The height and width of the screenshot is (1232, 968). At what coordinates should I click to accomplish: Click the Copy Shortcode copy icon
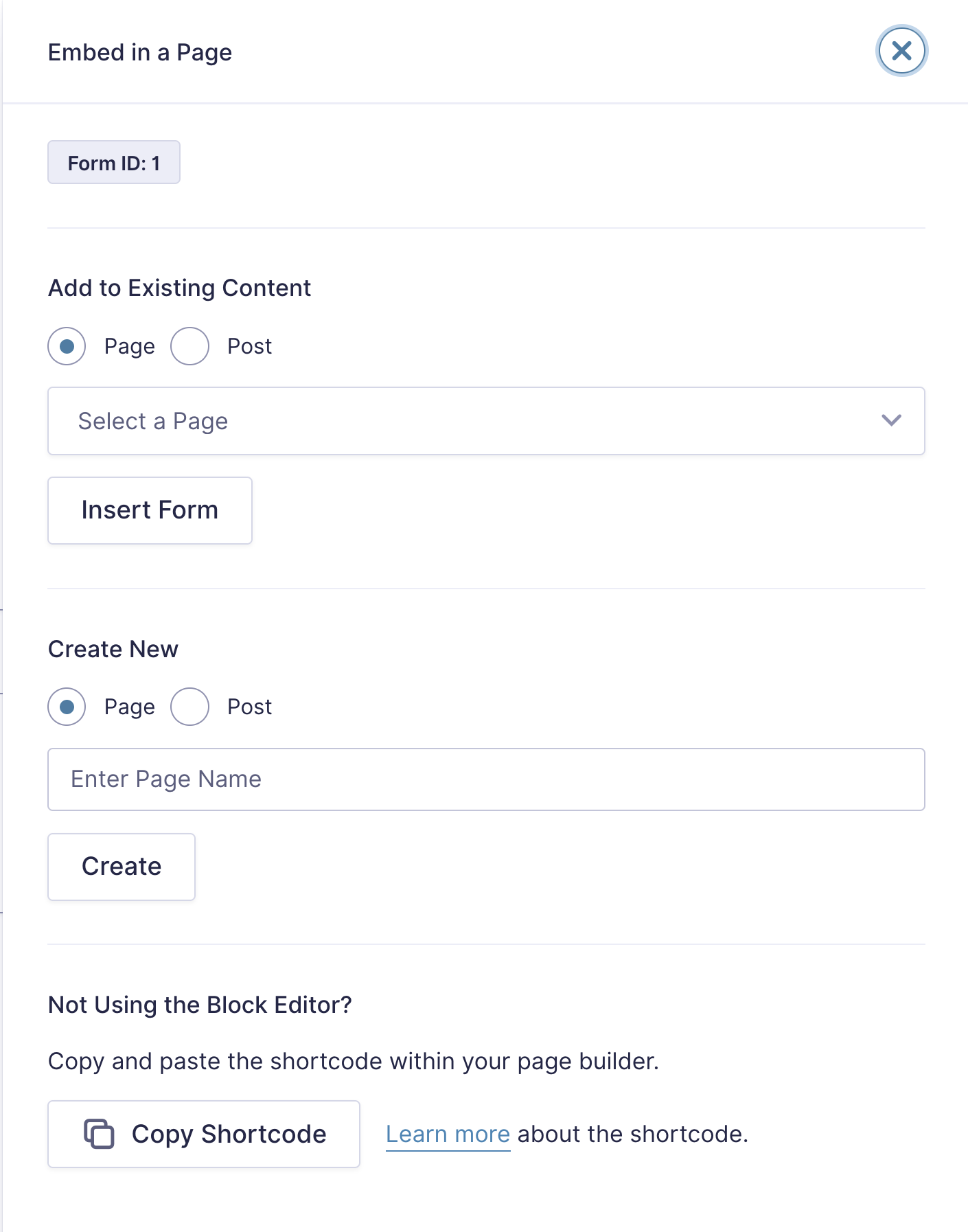(x=99, y=1134)
